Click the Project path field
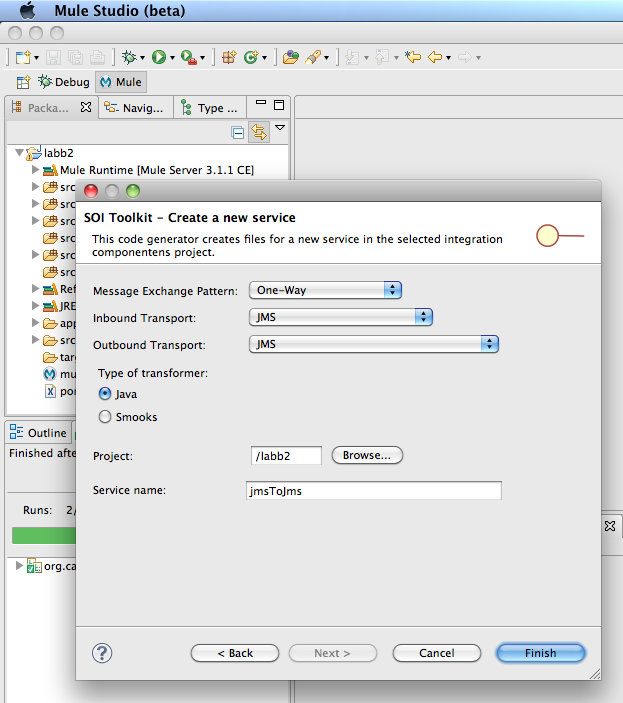623x703 pixels. [286, 456]
